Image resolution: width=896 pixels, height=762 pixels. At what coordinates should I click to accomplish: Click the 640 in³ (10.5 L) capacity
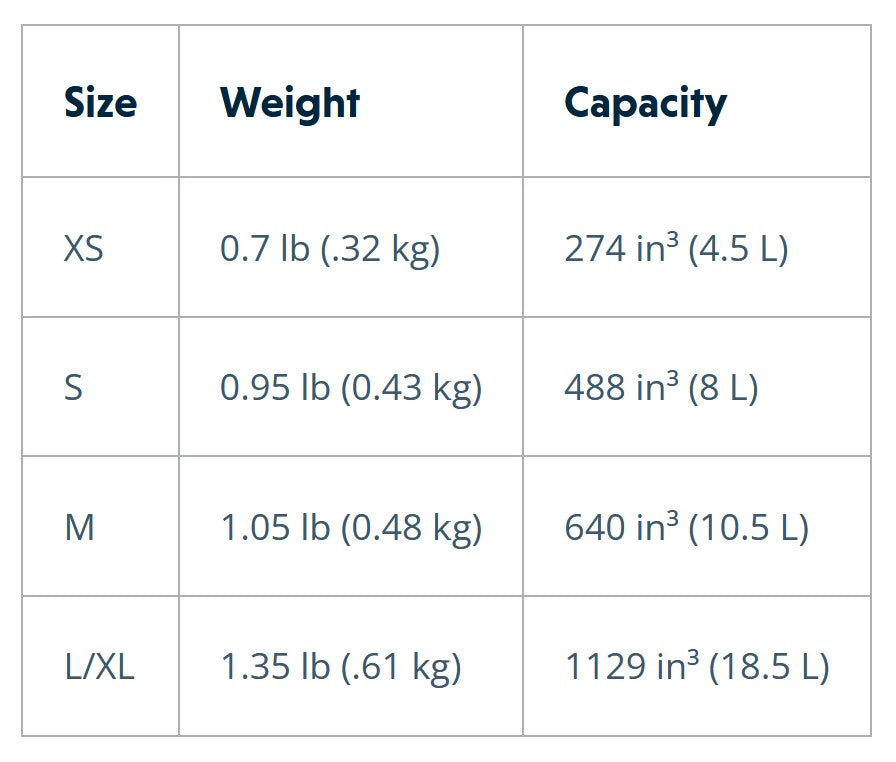coord(686,527)
